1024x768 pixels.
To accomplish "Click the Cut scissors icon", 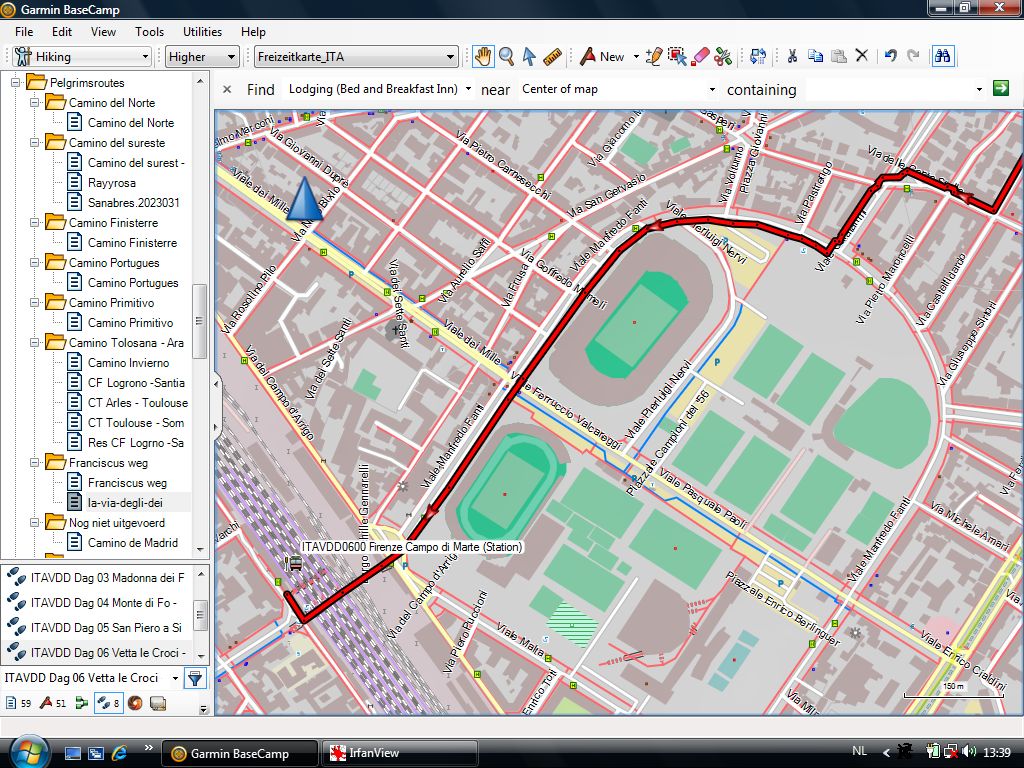I will coord(791,57).
